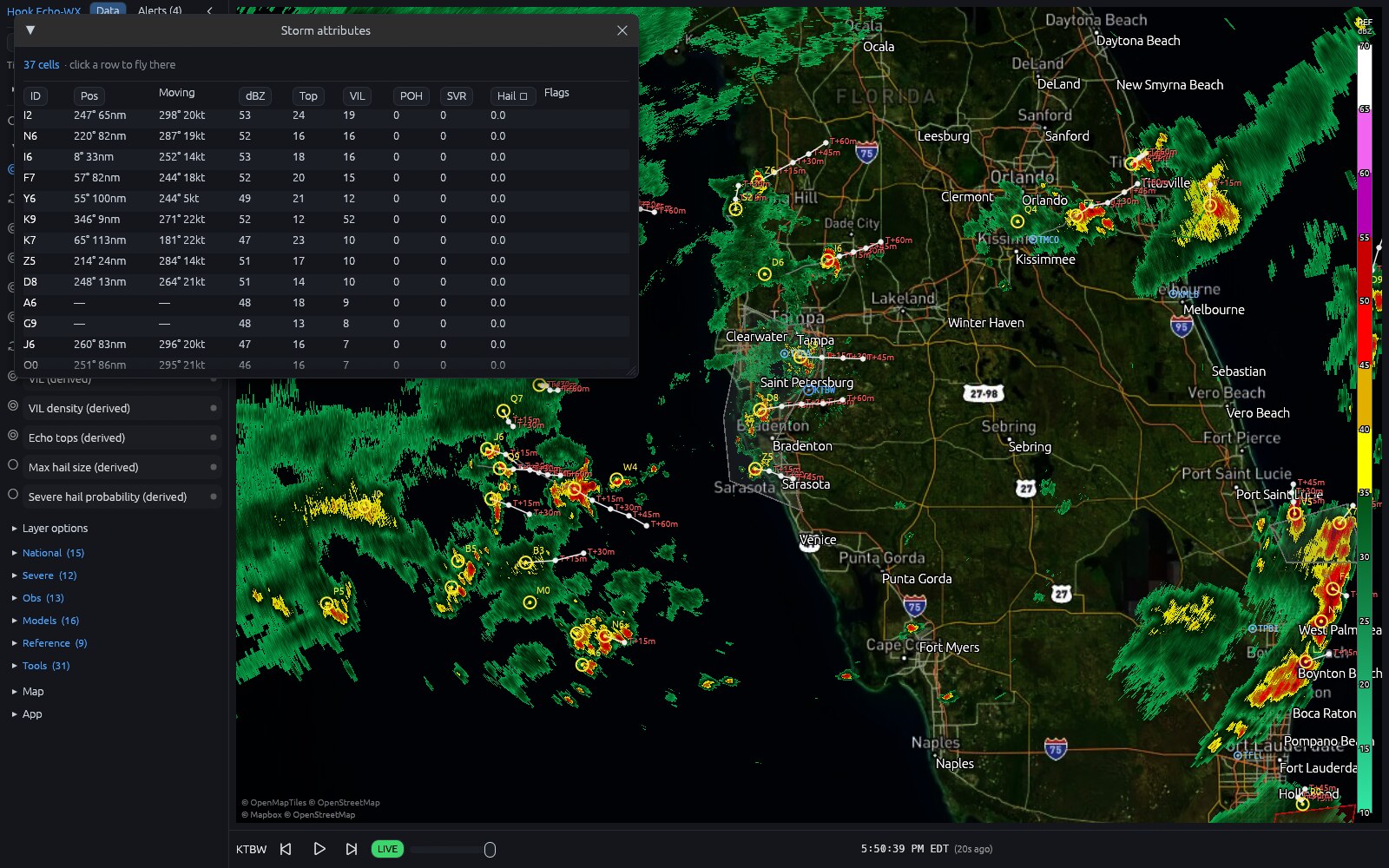Click the KTBW radar label at bottom
Viewport: 1389px width, 868px height.
tap(251, 849)
